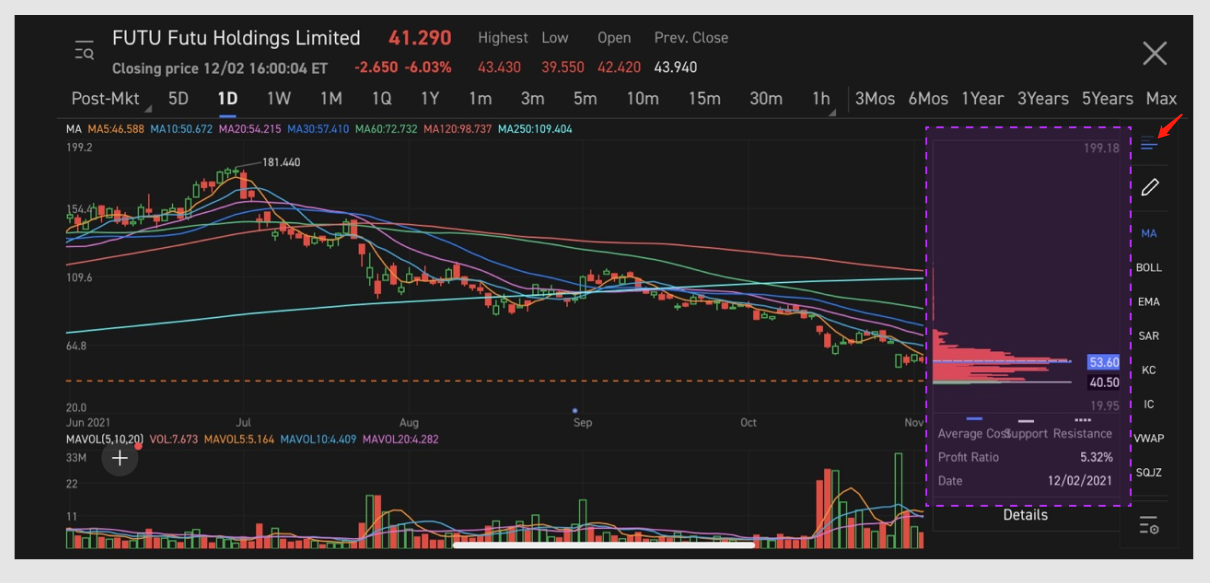Switch to the 10m interval

[x=643, y=99]
